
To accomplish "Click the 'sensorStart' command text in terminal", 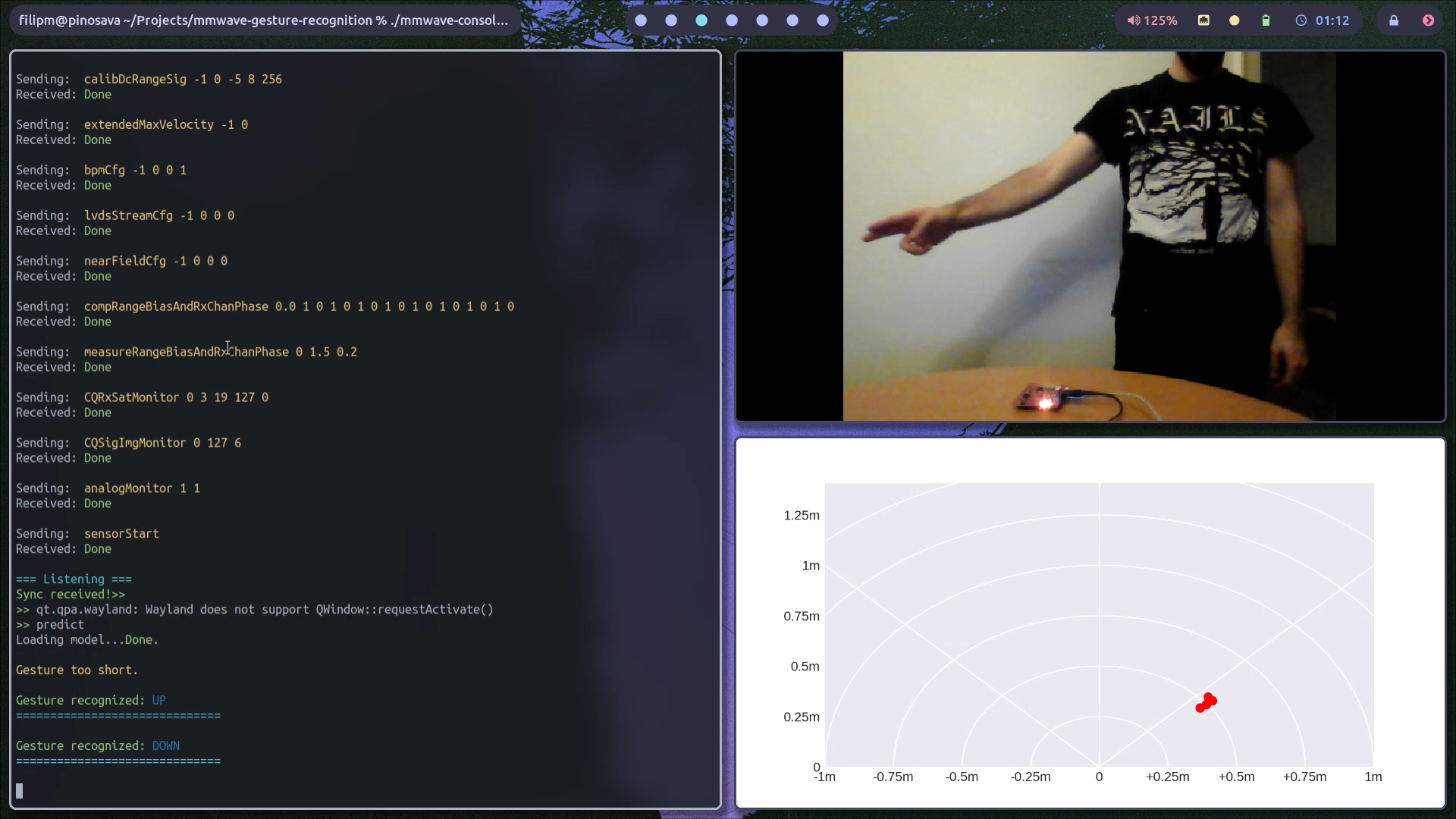I will [x=121, y=533].
